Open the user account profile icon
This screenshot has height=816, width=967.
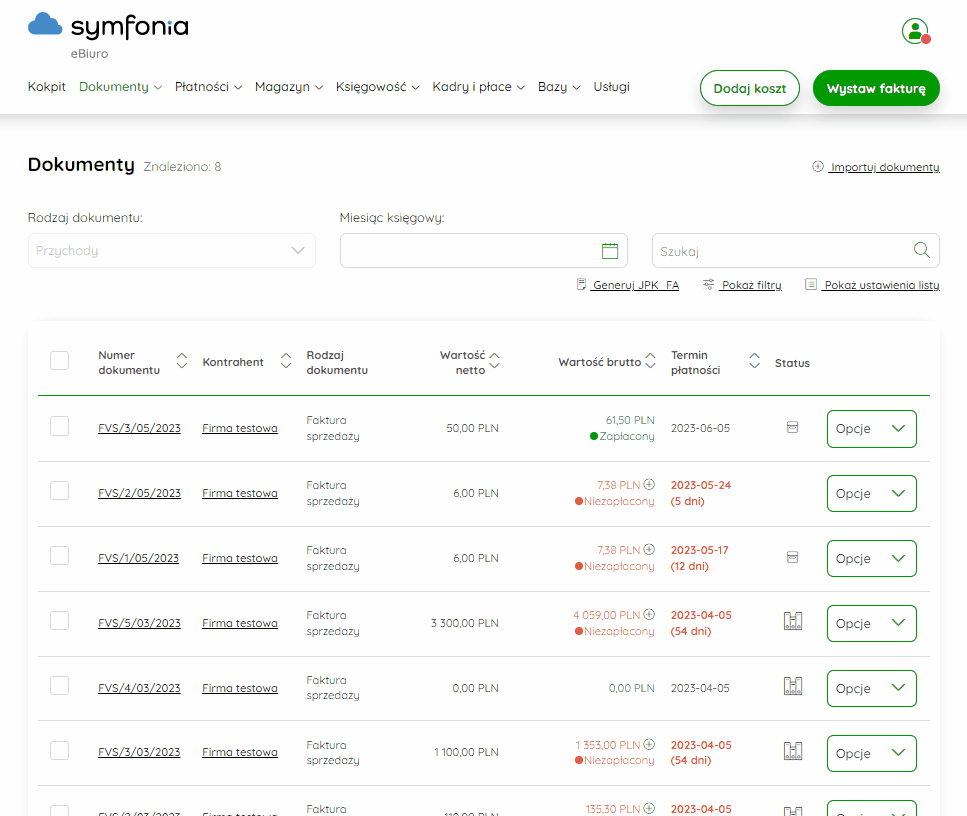915,31
